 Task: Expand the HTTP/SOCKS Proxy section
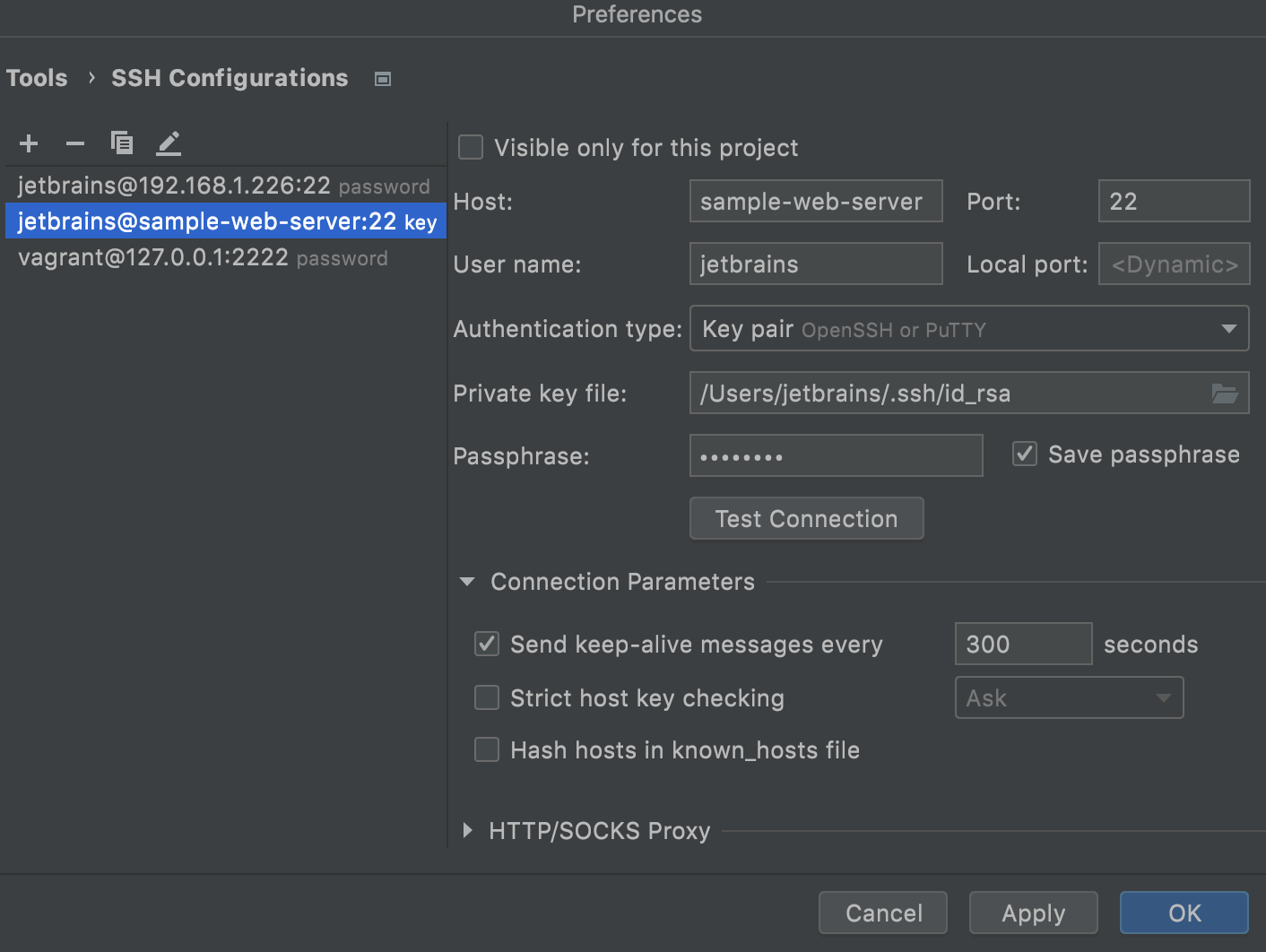click(x=467, y=830)
